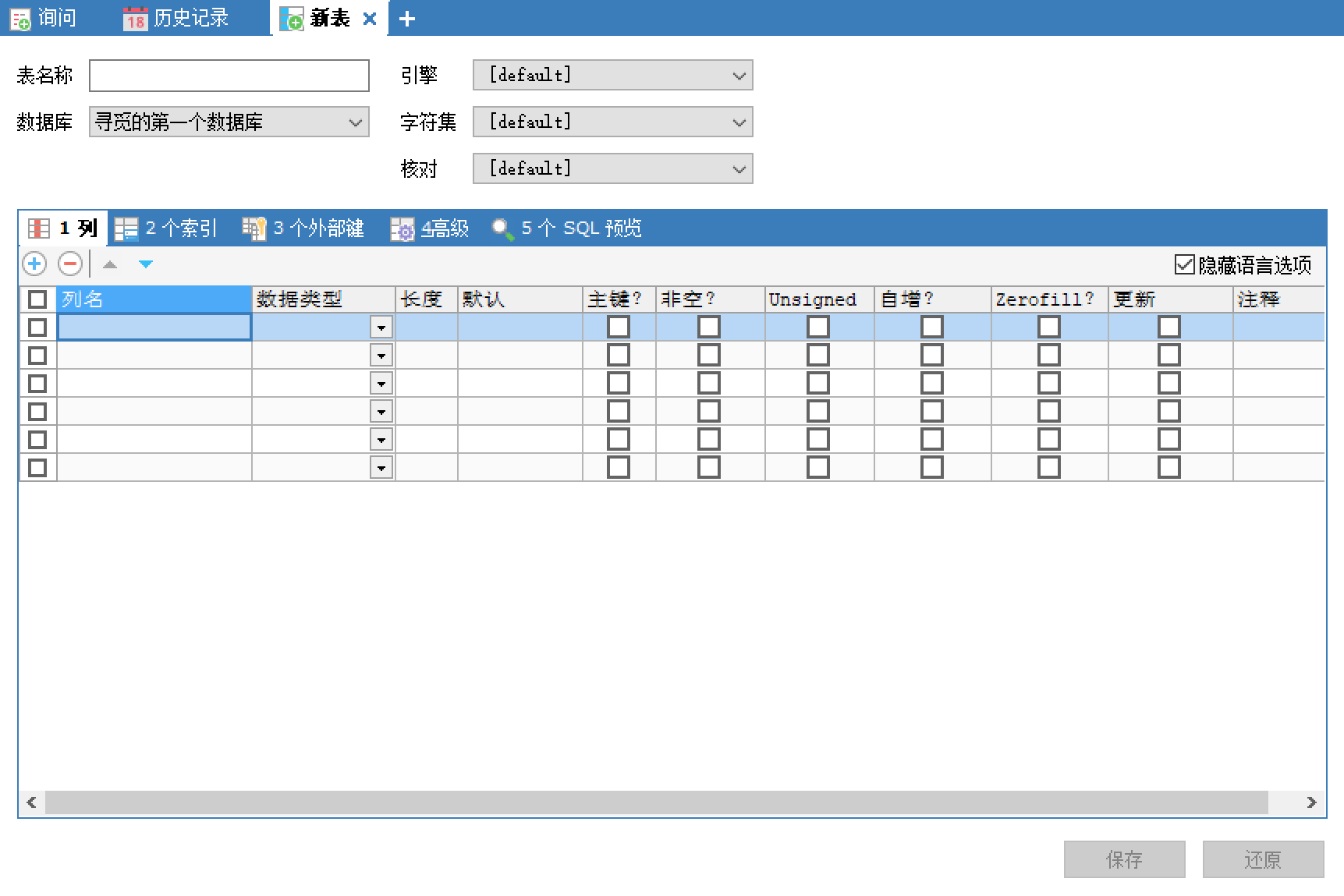
Task: Open the 核对 collation dropdown
Action: pos(613,169)
